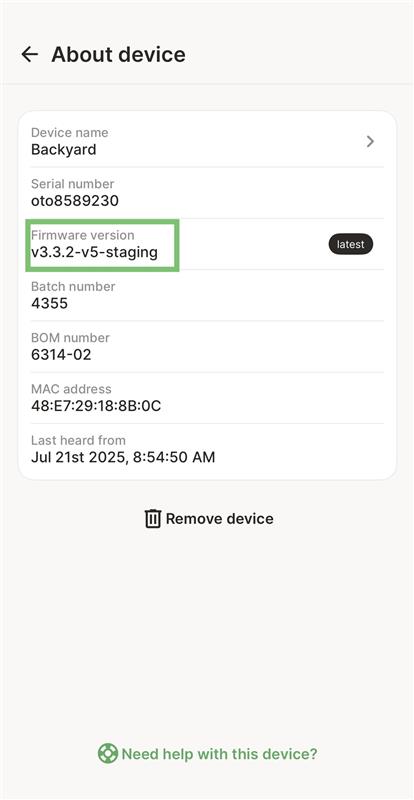Tap the MAC address label
The height and width of the screenshot is (800, 414).
pyautogui.click(x=71, y=389)
